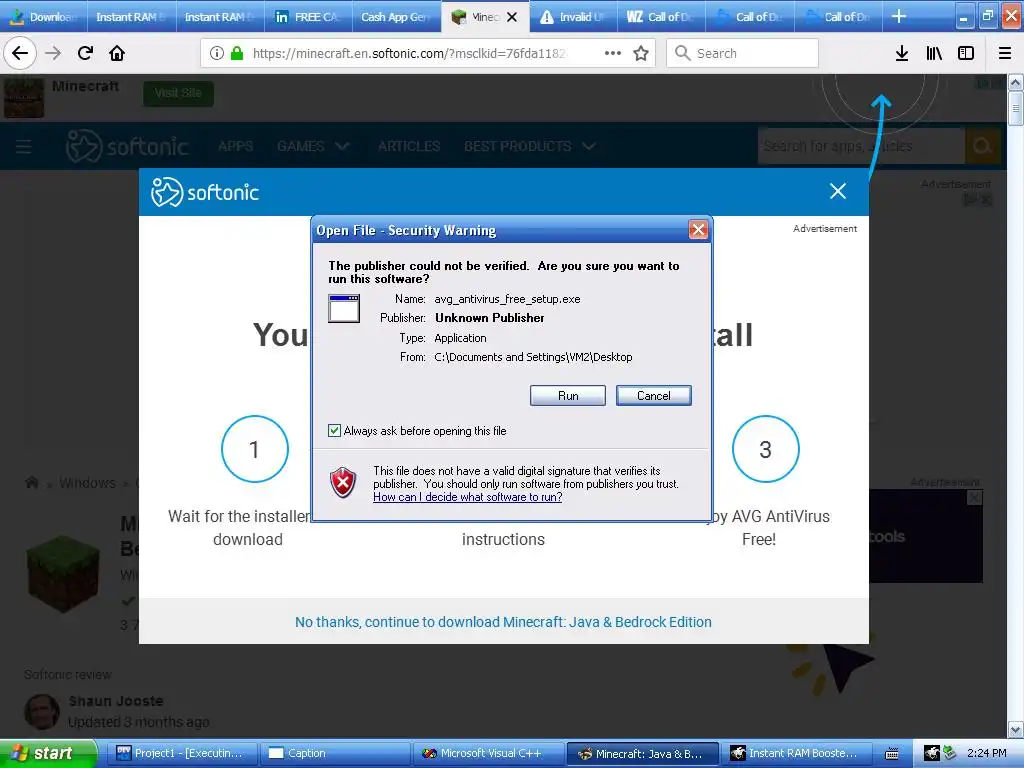Switch to the Cash App Gen tab
This screenshot has height=768, width=1024.
point(396,17)
